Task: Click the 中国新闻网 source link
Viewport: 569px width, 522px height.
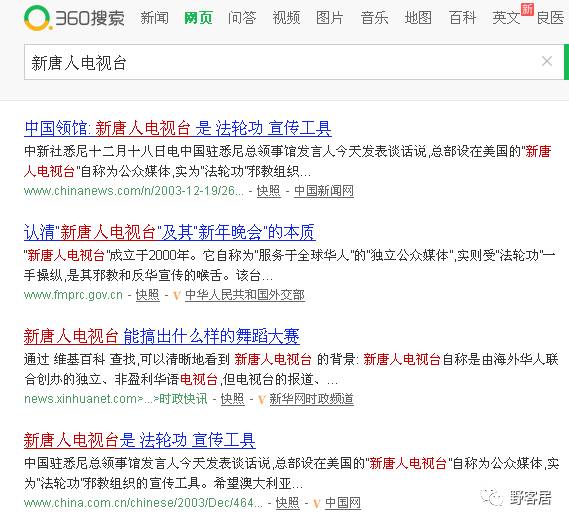Action: pos(324,191)
